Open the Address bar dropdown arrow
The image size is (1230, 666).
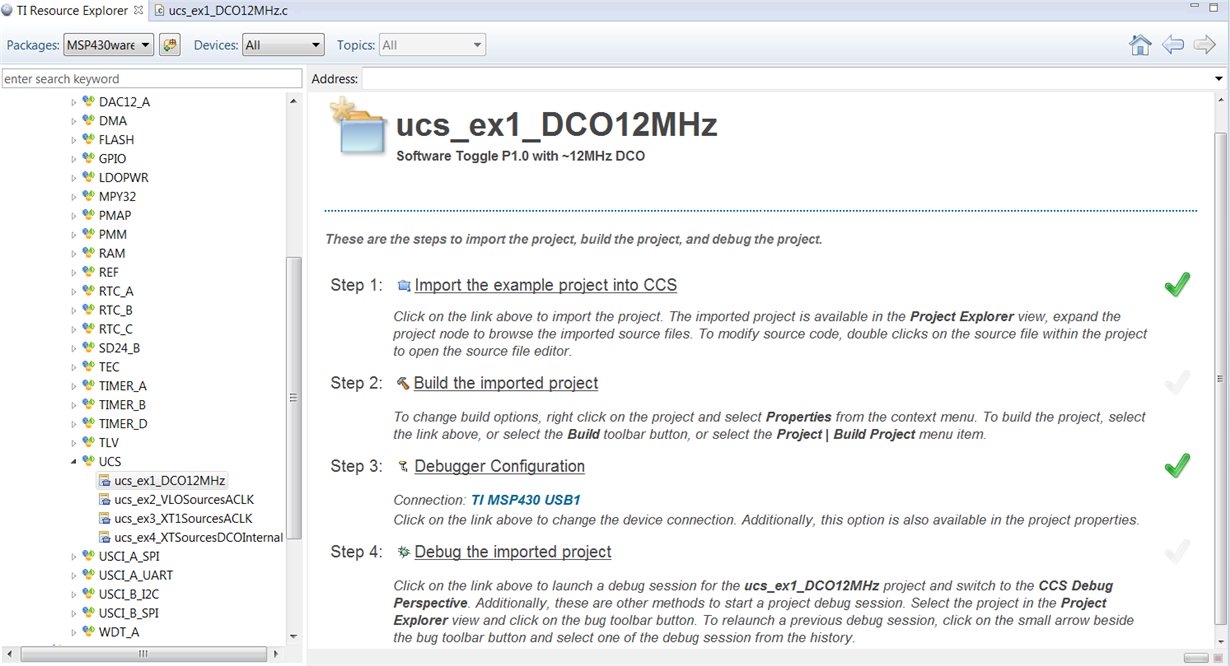click(x=1219, y=79)
